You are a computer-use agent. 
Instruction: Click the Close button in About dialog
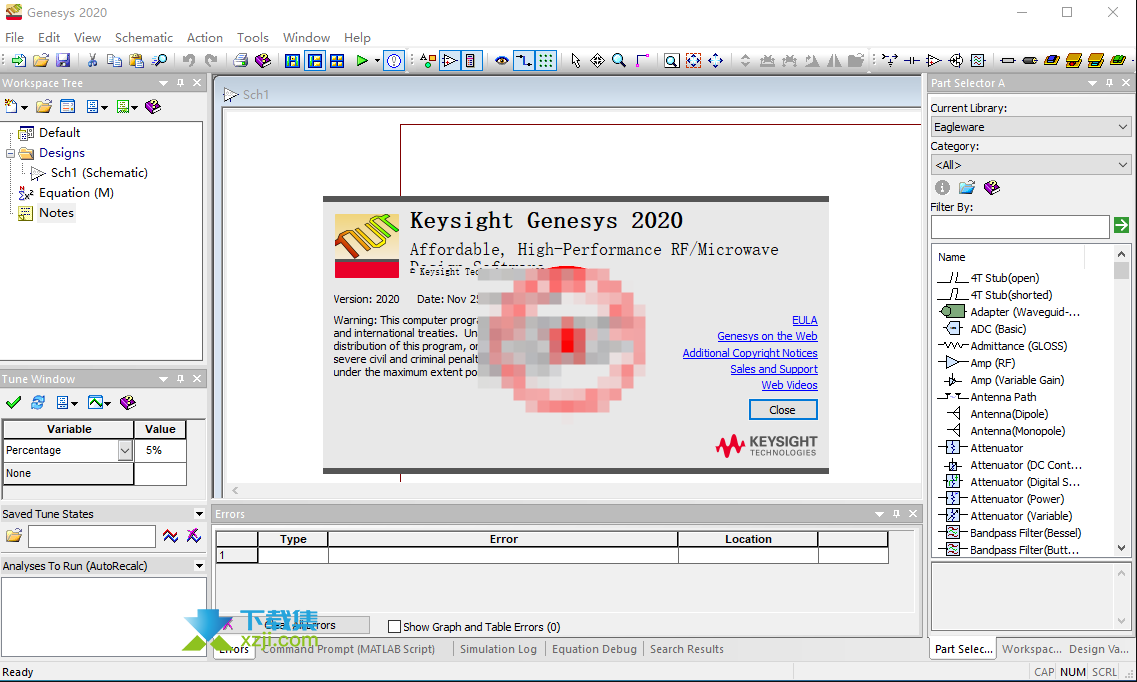pyautogui.click(x=782, y=409)
